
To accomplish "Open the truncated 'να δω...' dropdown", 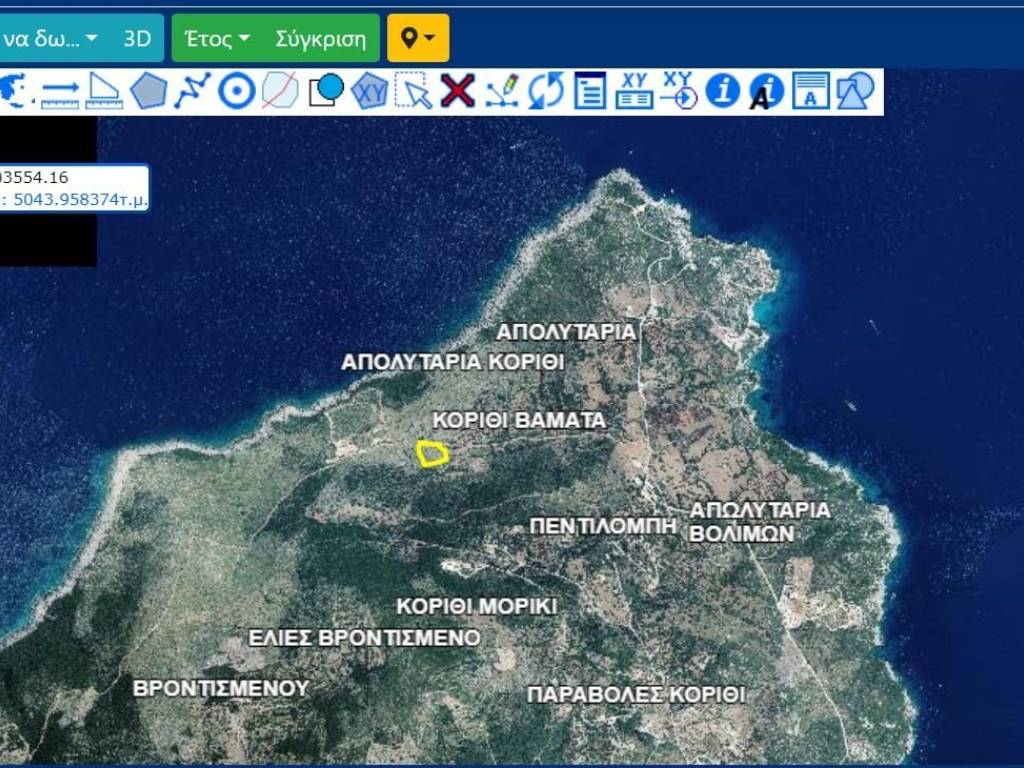I will (50, 39).
